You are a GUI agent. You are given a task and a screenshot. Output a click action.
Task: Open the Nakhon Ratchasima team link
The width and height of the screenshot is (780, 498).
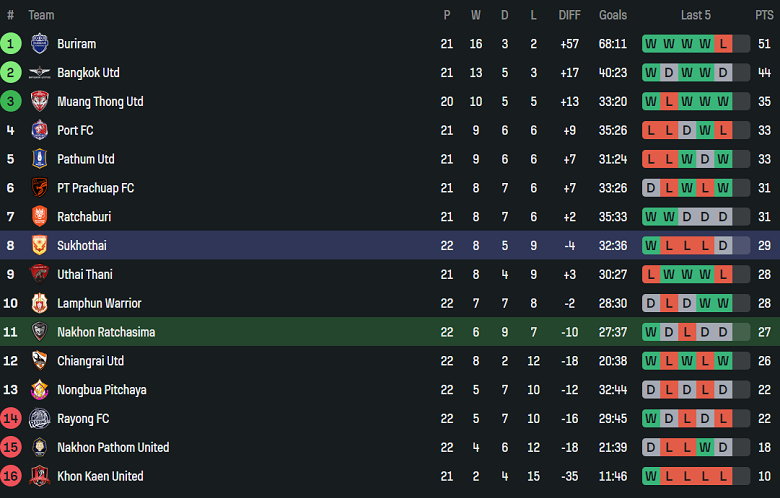106,332
